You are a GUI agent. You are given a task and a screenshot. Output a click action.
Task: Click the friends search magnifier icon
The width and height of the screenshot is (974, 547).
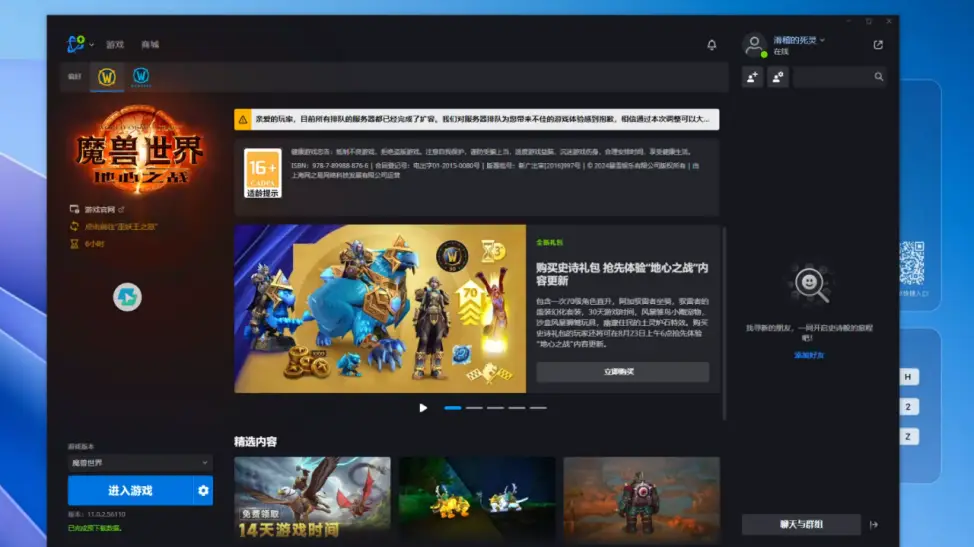tap(878, 77)
